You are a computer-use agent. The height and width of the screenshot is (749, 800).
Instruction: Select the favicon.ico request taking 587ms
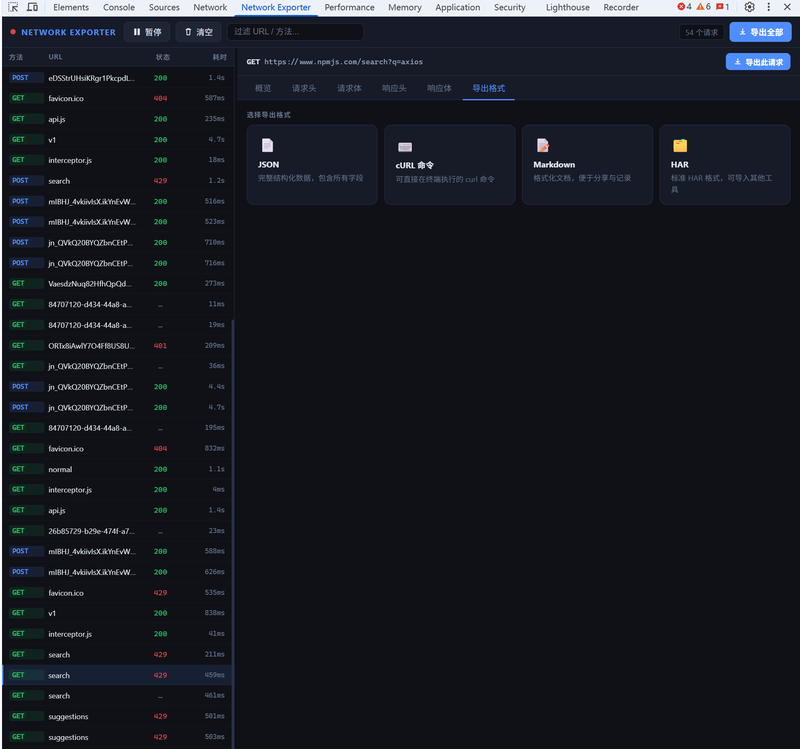coord(117,98)
